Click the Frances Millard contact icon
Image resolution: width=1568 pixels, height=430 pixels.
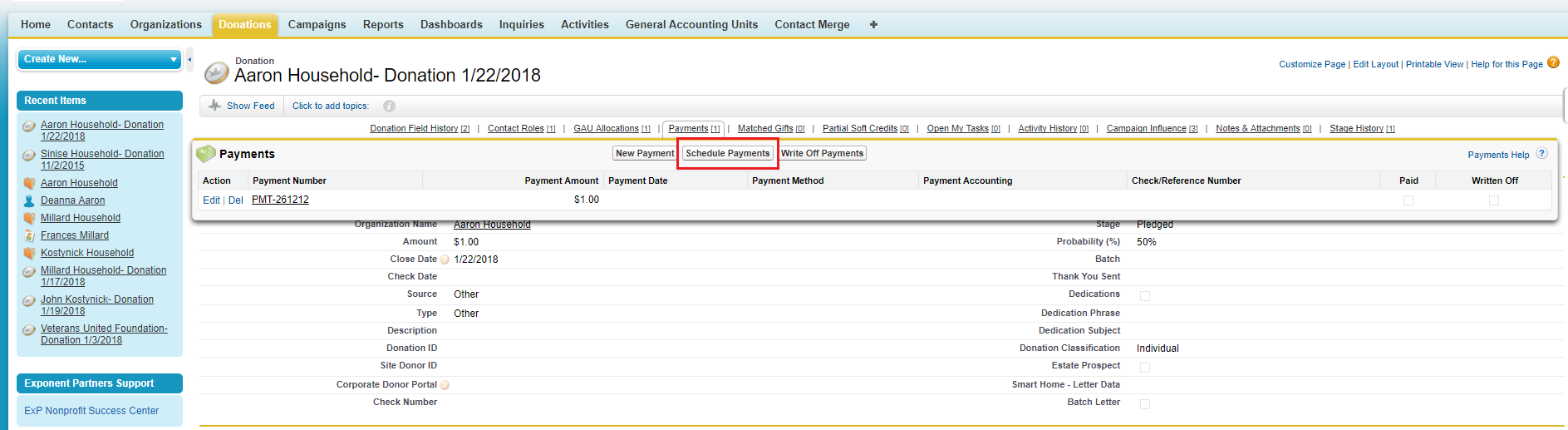29,235
